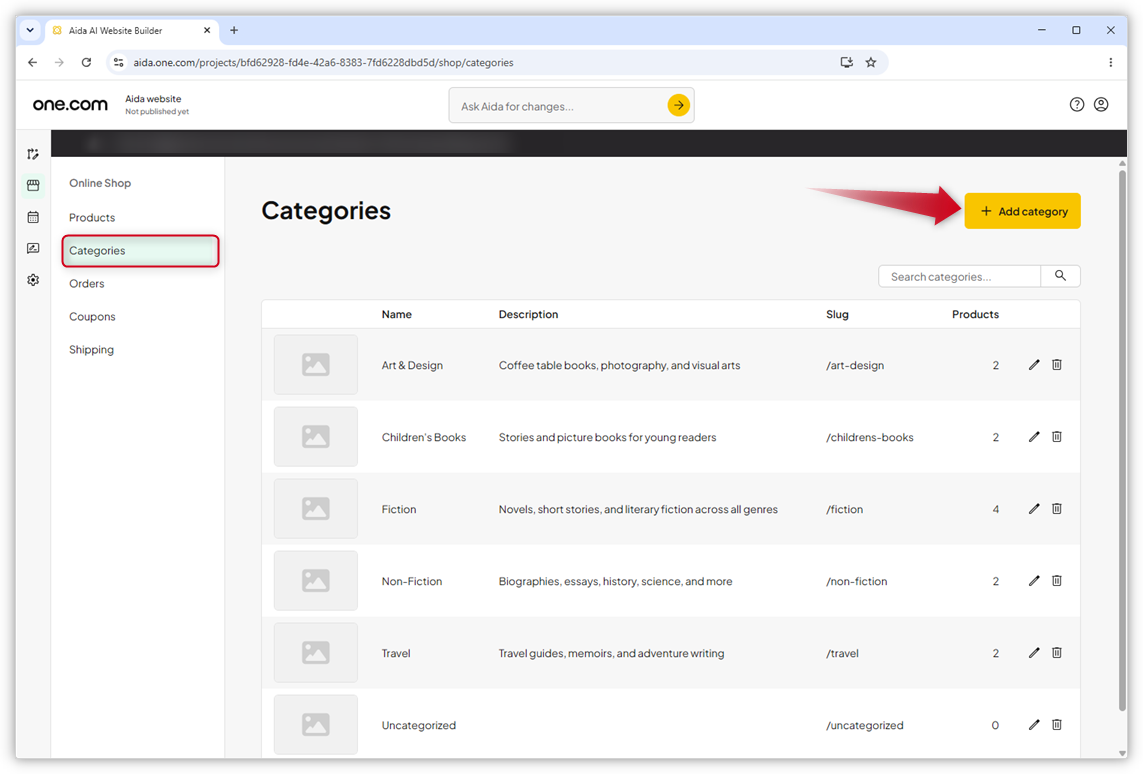Delete the Children's Books category

[1056, 437]
